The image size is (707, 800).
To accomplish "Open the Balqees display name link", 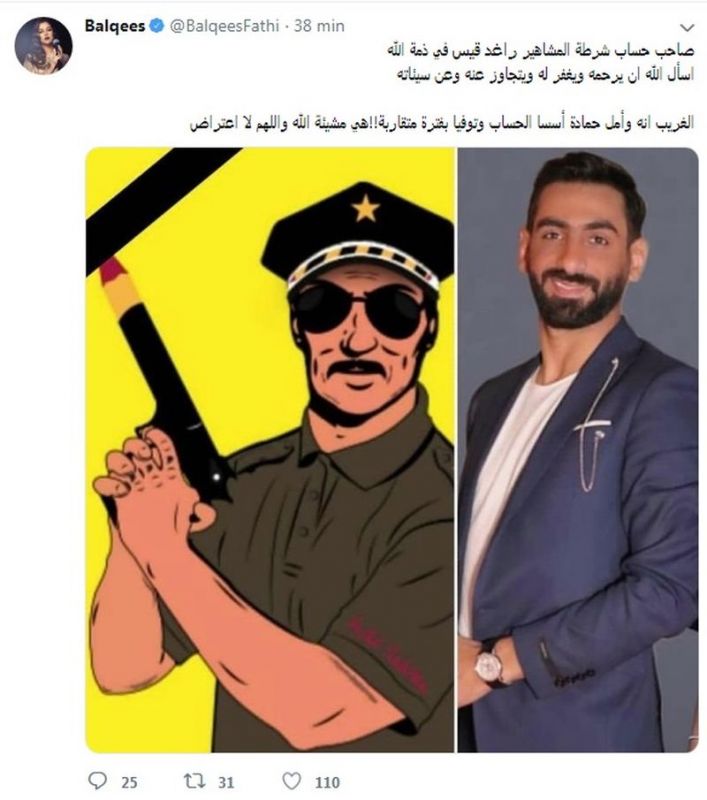I will [x=115, y=26].
